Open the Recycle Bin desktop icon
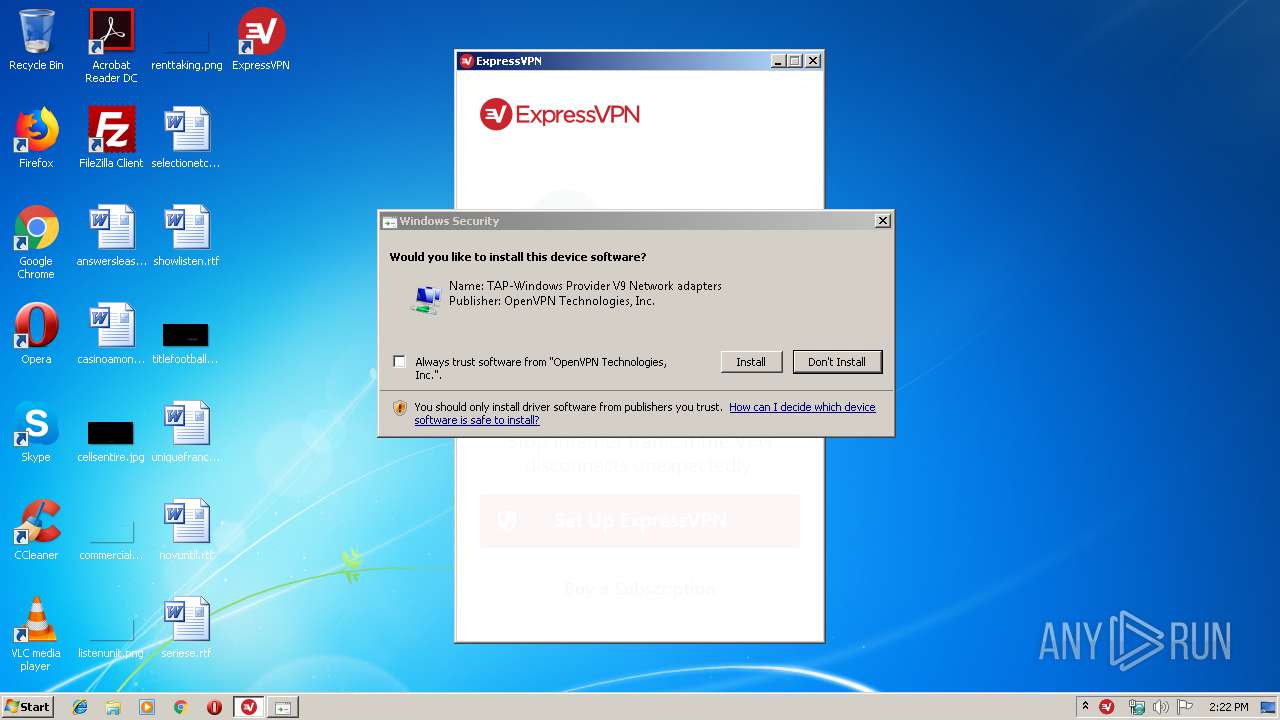This screenshot has height=720, width=1280. (36, 40)
